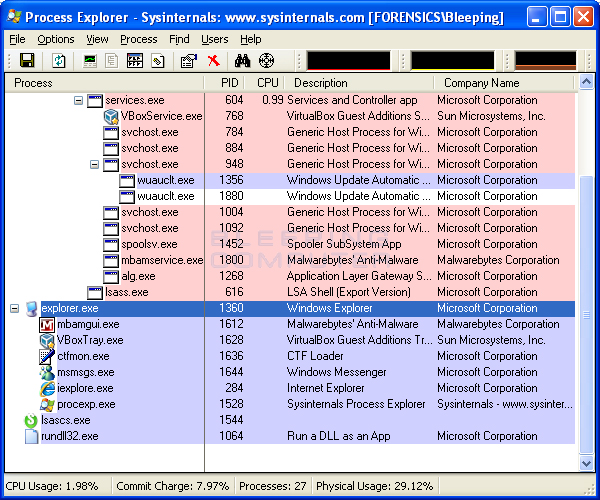Image resolution: width=600 pixels, height=500 pixels.
Task: Click the lsass.exe window icon
Action: tap(95, 293)
